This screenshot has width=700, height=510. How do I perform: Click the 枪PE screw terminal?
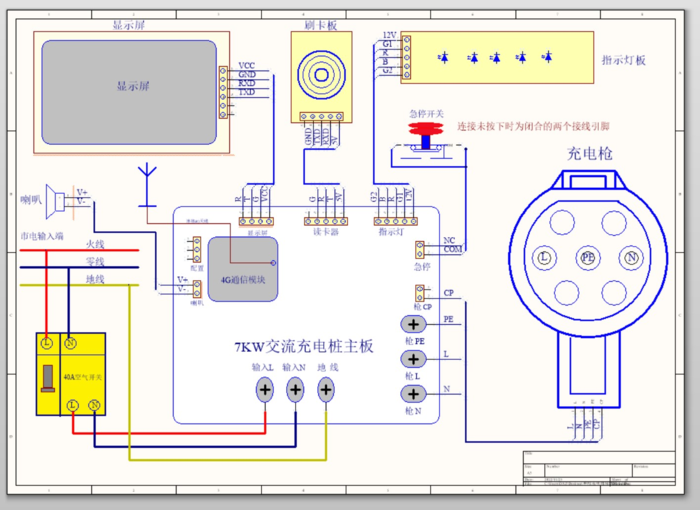[413, 324]
